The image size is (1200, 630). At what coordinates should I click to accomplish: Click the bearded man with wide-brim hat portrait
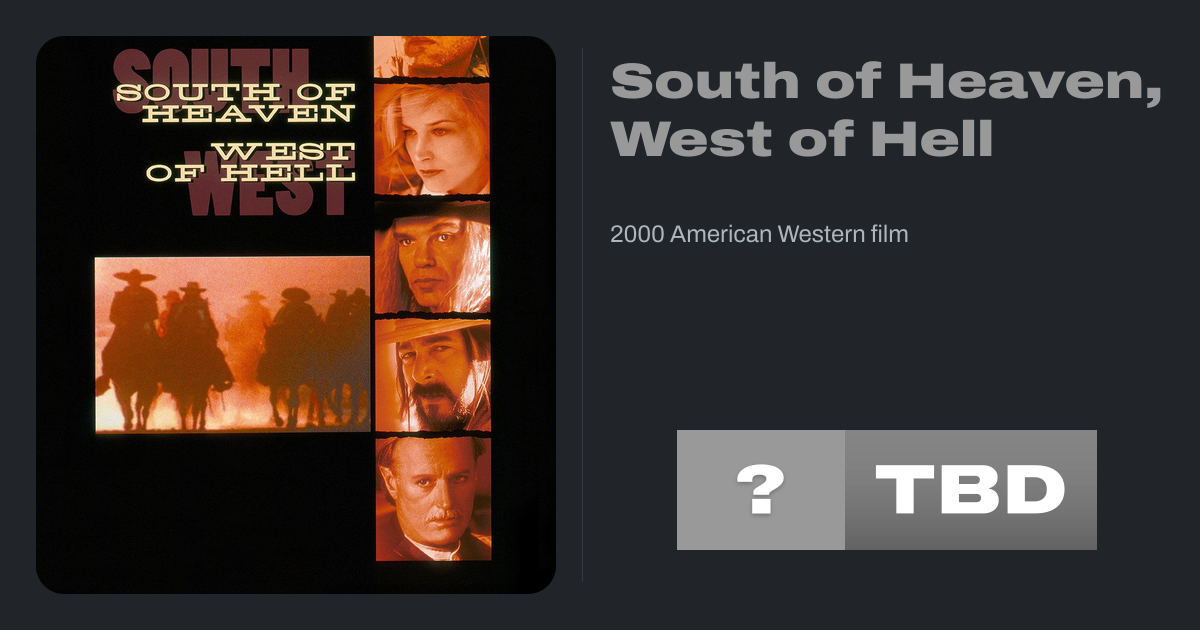coord(432,375)
